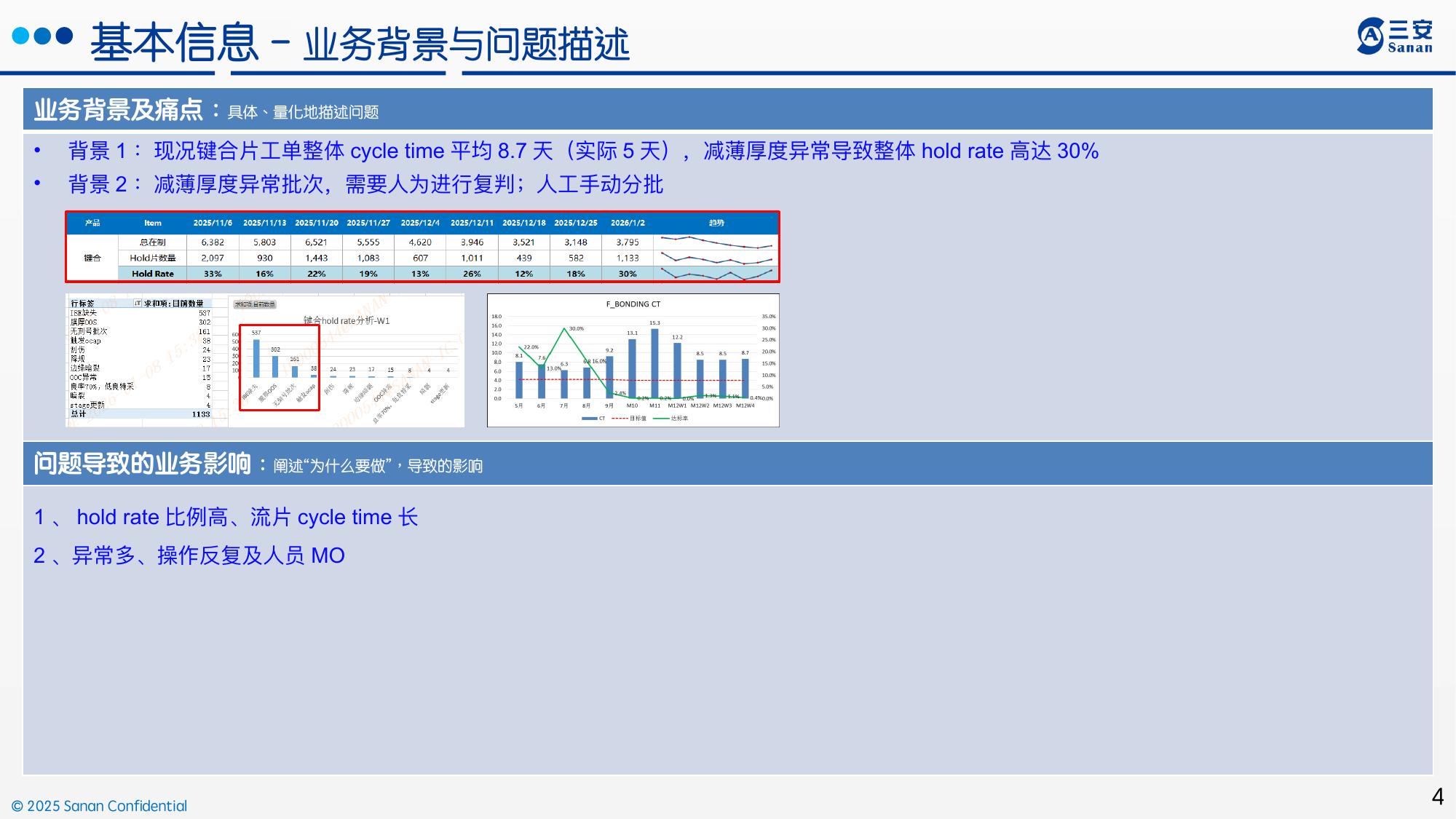Click the 键合 product cell
1456x819 pixels.
92,258
